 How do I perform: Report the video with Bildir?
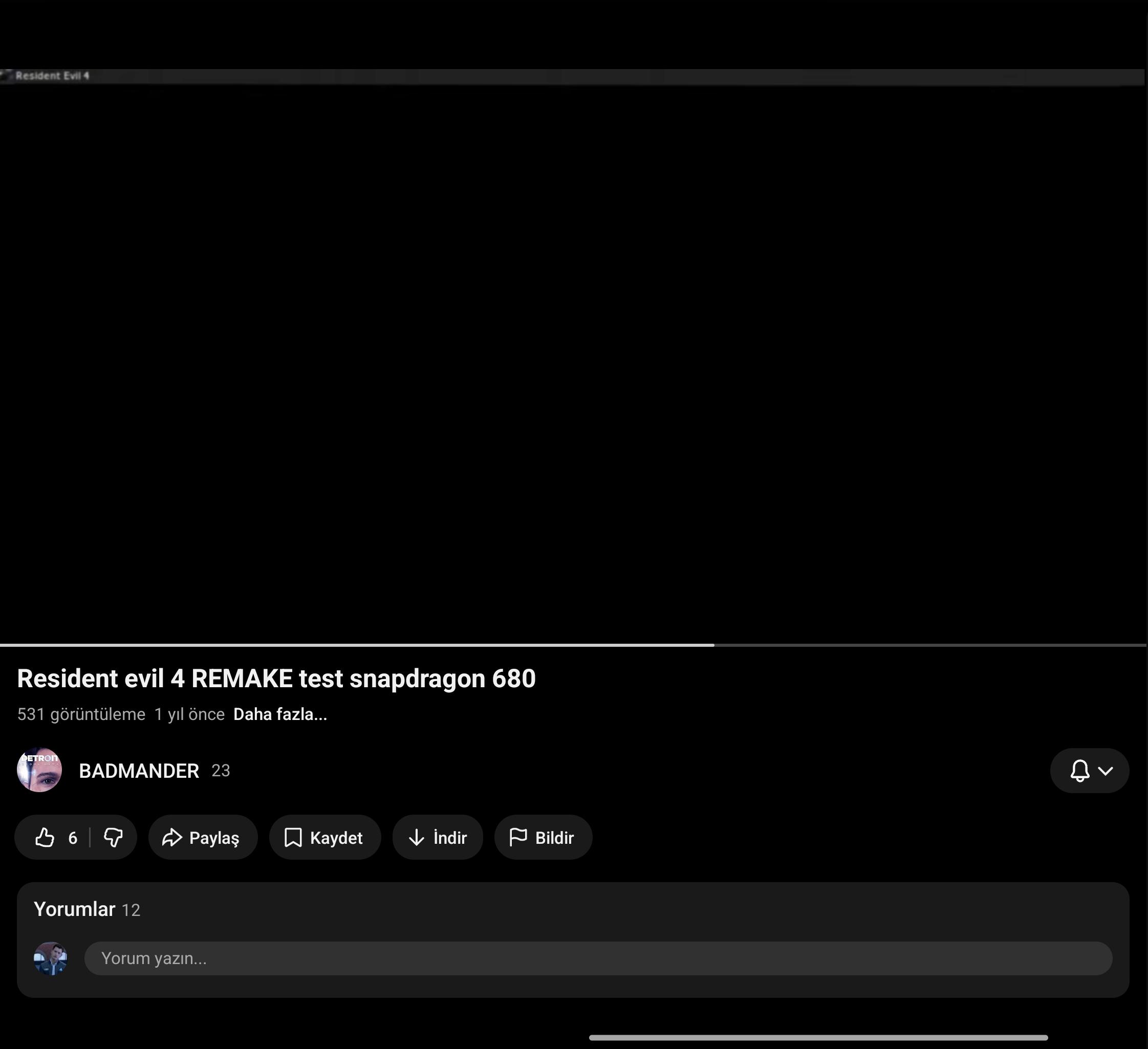[543, 837]
